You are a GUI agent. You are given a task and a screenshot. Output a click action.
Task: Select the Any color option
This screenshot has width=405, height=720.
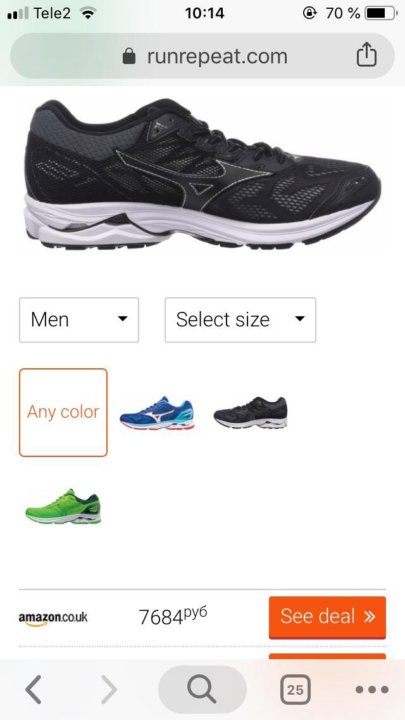pyautogui.click(x=63, y=412)
